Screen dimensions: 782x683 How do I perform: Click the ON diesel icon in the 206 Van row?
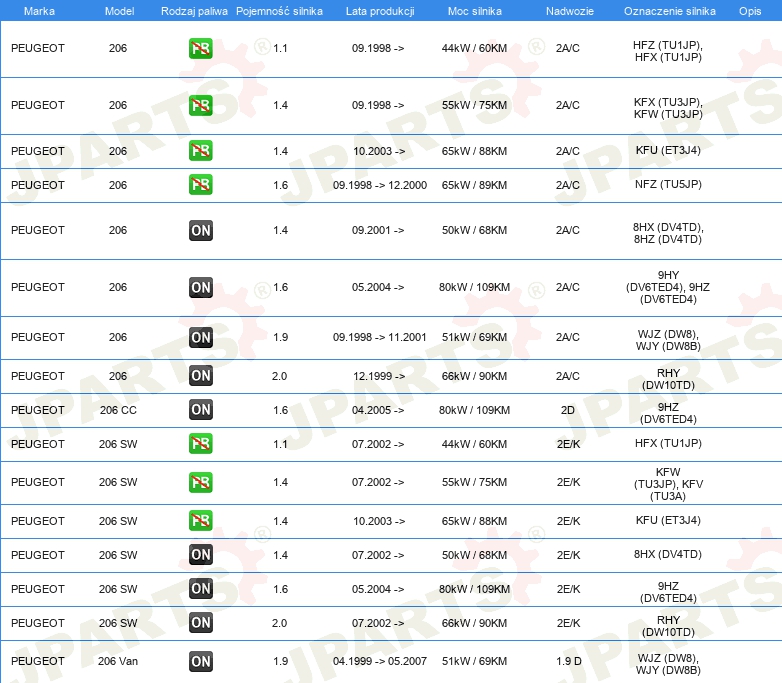point(200,661)
